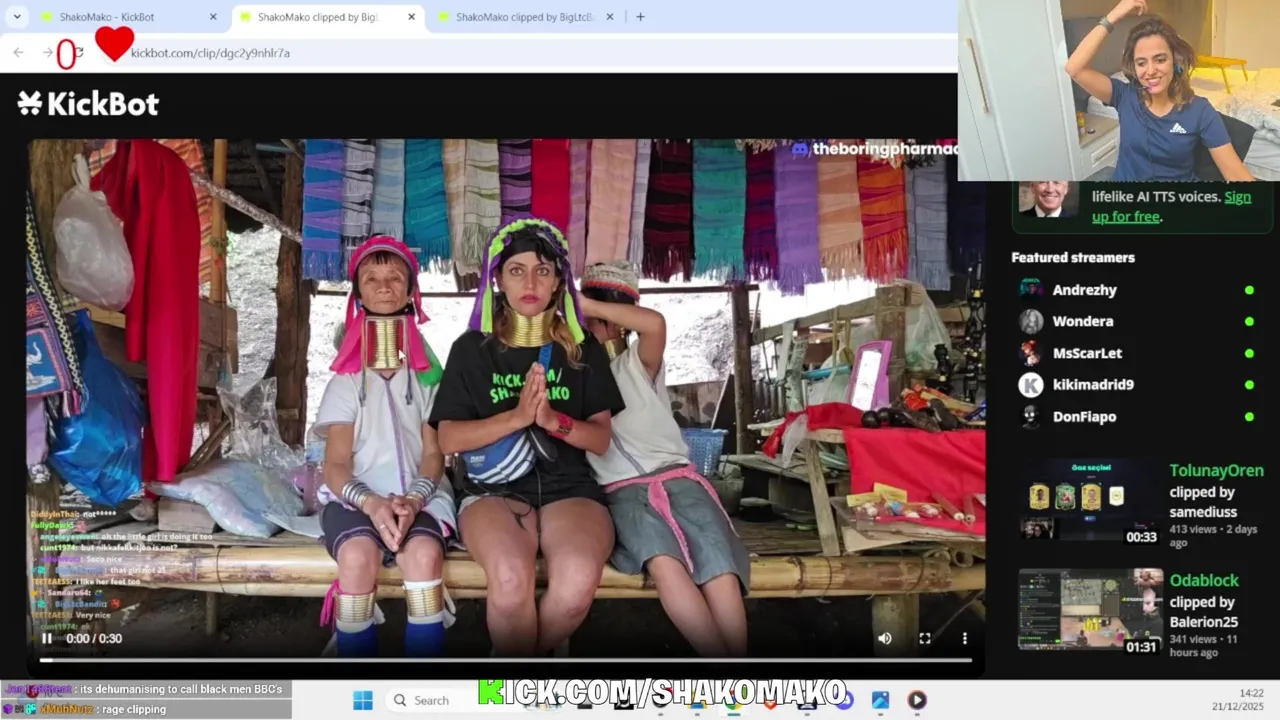The width and height of the screenshot is (1280, 720).
Task: Open the media player taskbar icon
Action: point(917,700)
